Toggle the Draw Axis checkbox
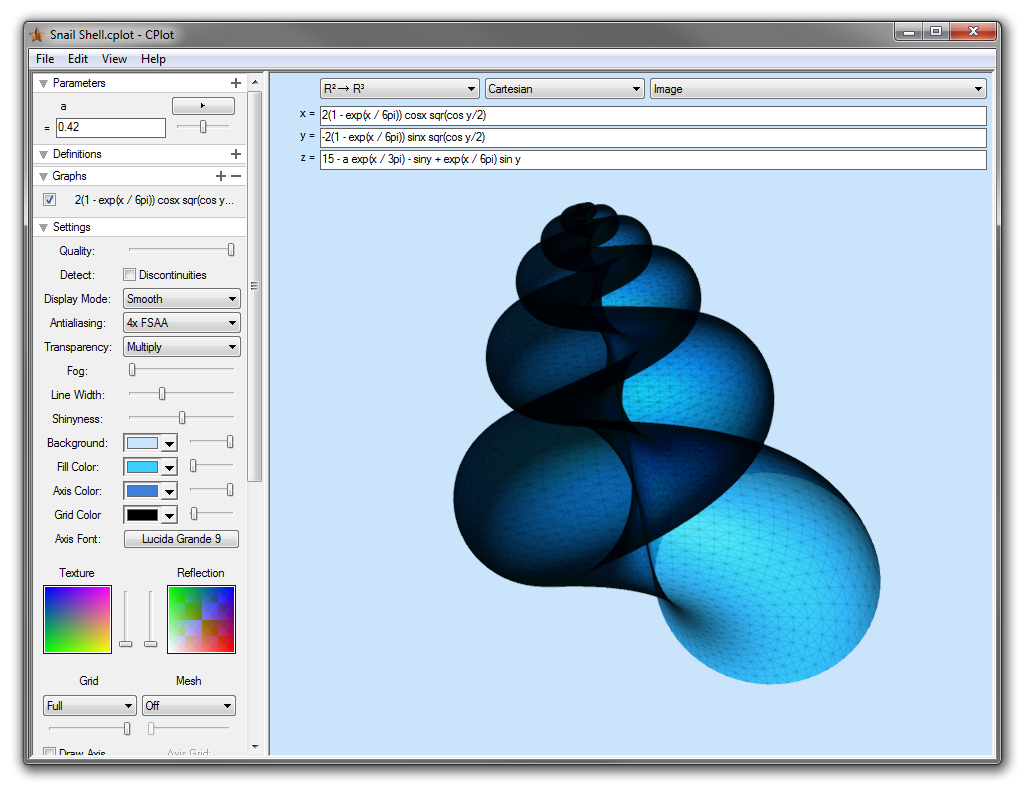This screenshot has width=1031, height=790. (50, 752)
